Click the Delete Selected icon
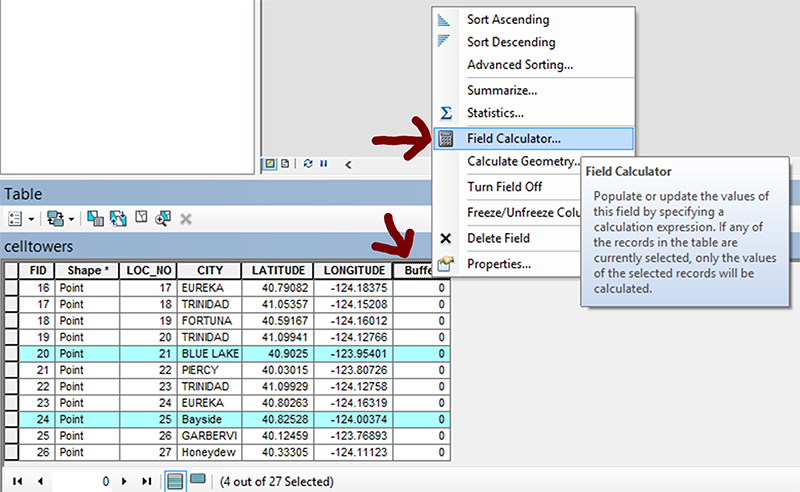800x492 pixels. click(185, 217)
